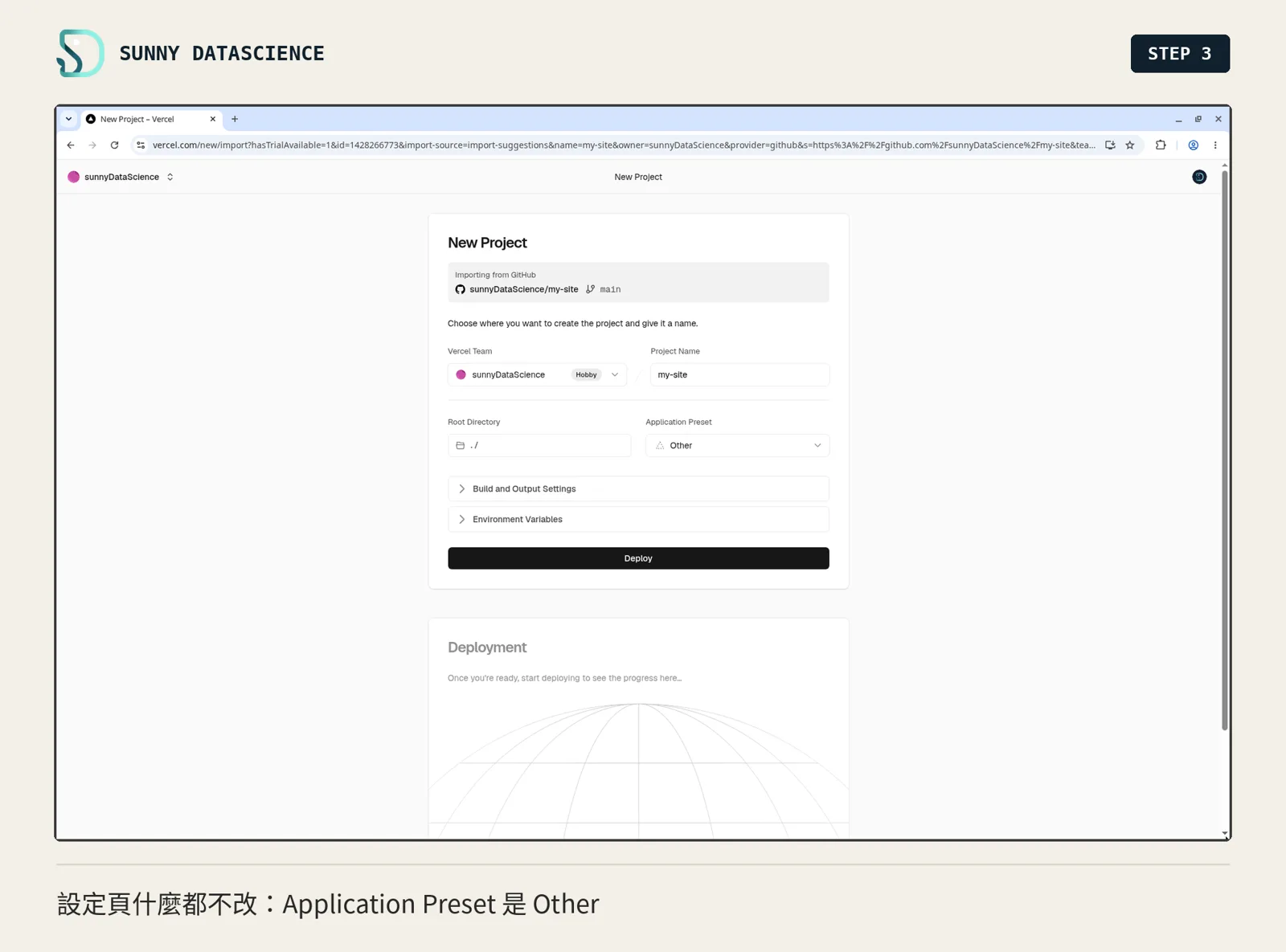The width and height of the screenshot is (1286, 952).
Task: Open the Chrome three-dot menu
Action: tap(1215, 145)
